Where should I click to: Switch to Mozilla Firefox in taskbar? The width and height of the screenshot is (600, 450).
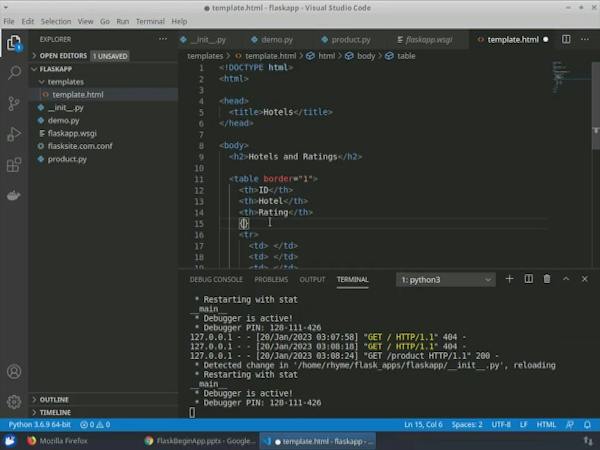pyautogui.click(x=57, y=441)
